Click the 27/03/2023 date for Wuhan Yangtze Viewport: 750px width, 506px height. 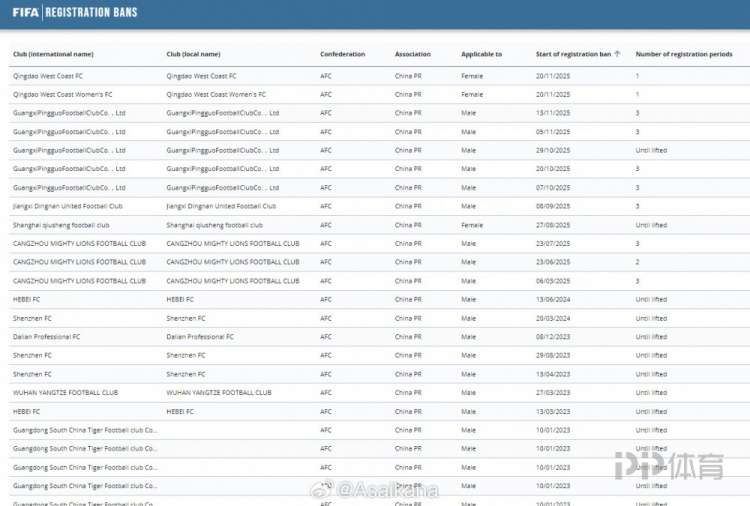click(x=552, y=393)
